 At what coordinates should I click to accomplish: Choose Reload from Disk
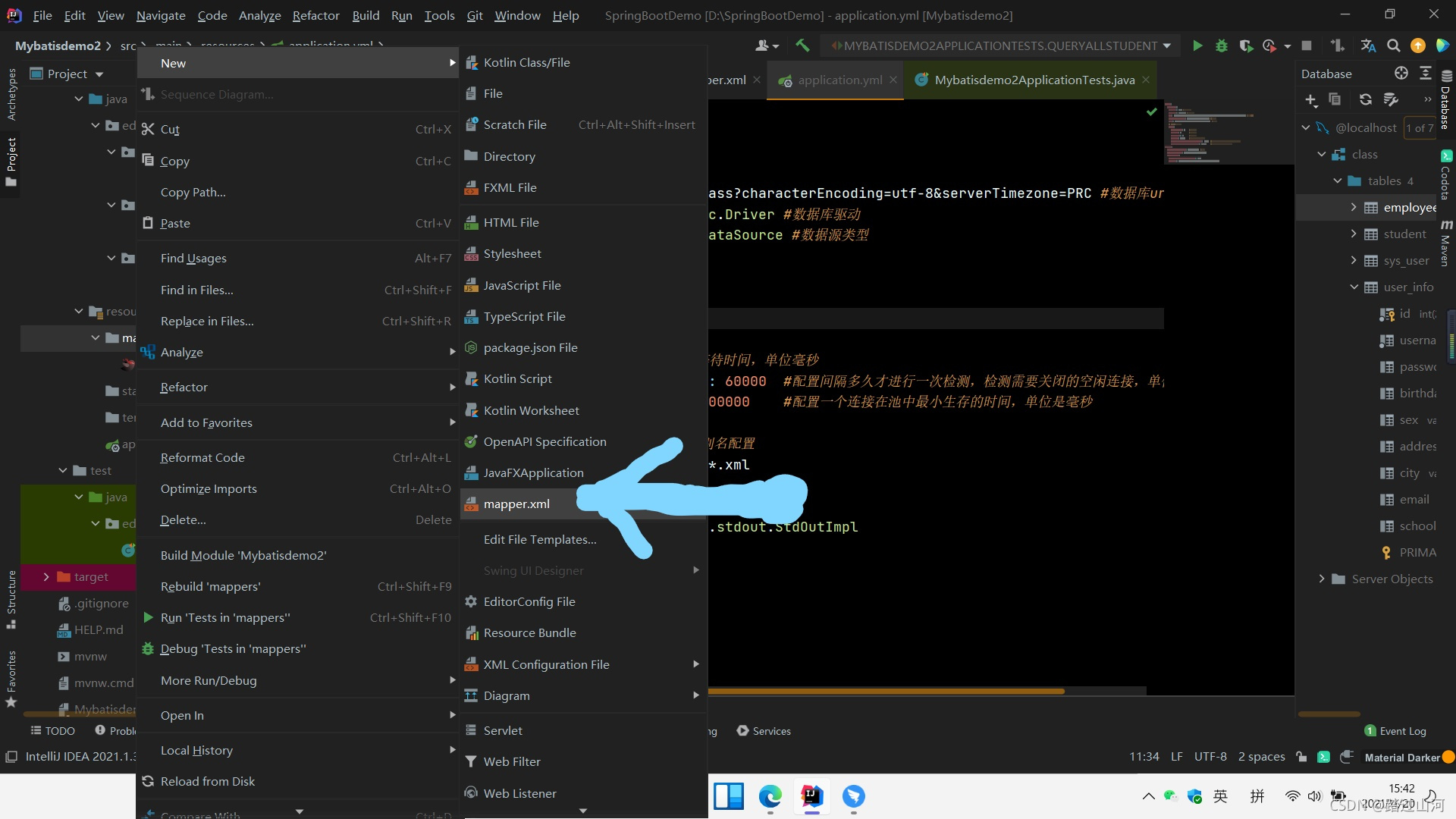(298, 781)
